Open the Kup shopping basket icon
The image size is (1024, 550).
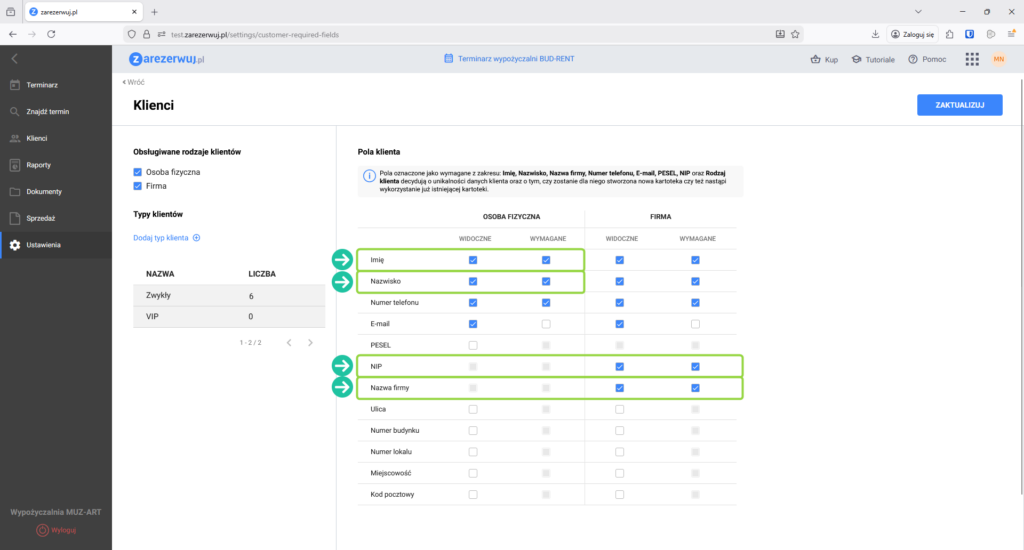(x=815, y=59)
